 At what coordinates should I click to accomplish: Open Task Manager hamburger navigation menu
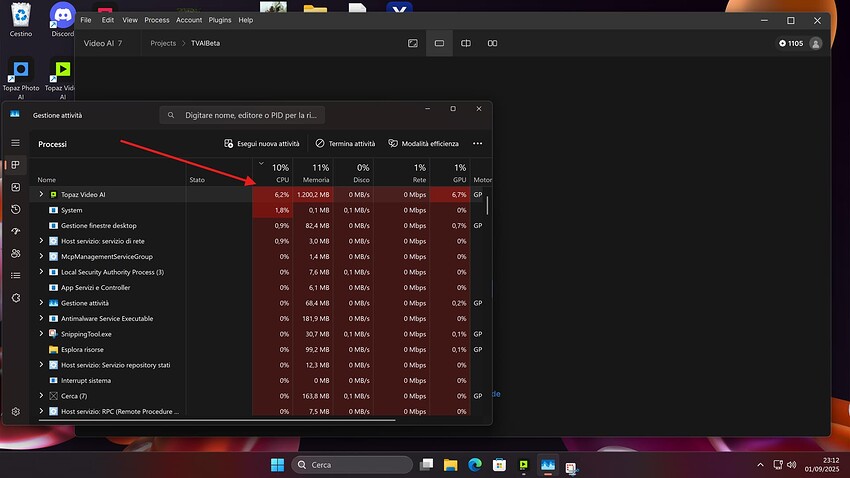15,143
